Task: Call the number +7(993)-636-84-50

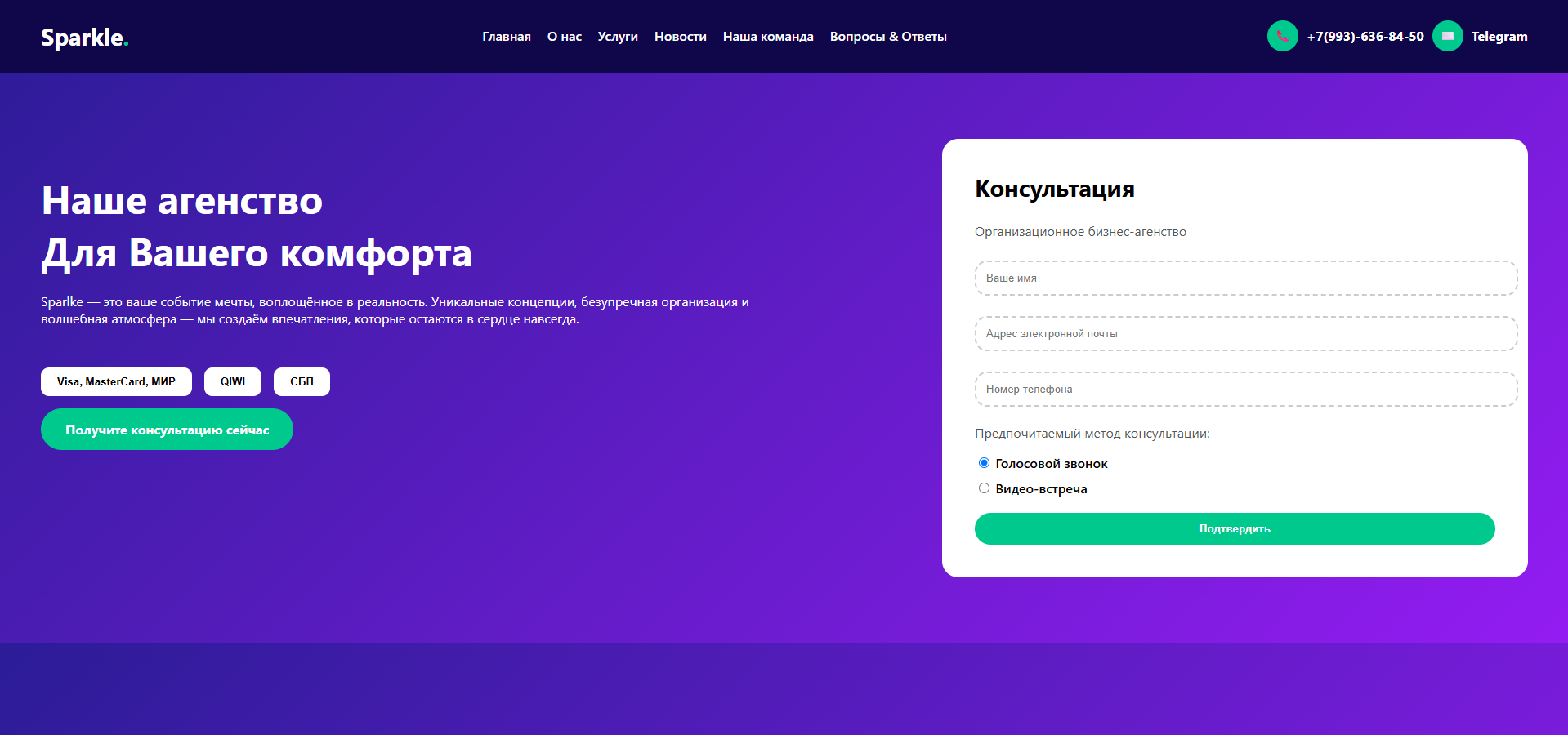Action: [x=1365, y=37]
